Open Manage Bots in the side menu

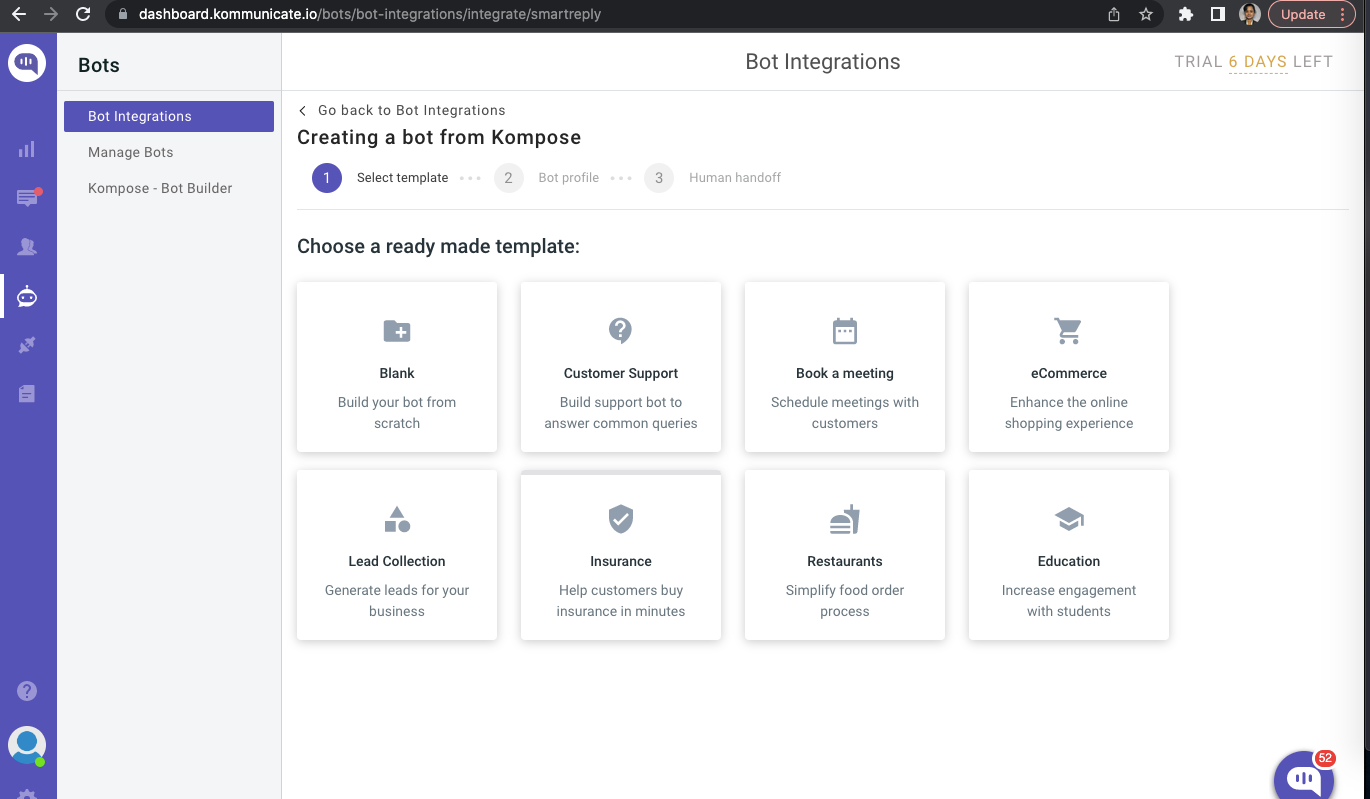coord(131,152)
